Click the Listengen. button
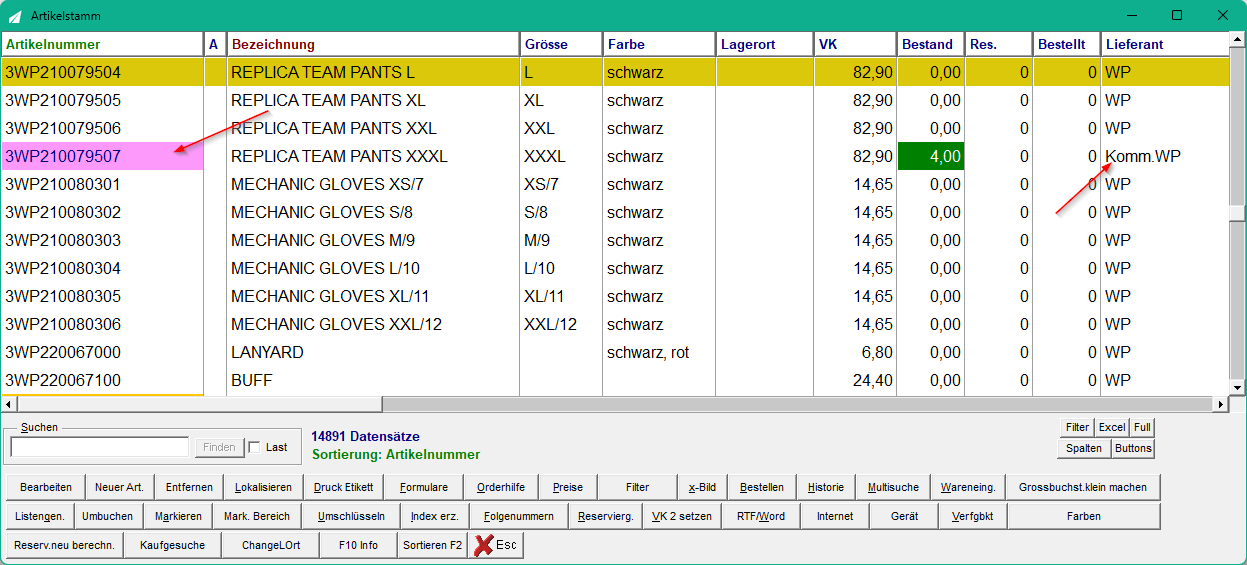Image resolution: width=1247 pixels, height=565 pixels. coord(40,516)
